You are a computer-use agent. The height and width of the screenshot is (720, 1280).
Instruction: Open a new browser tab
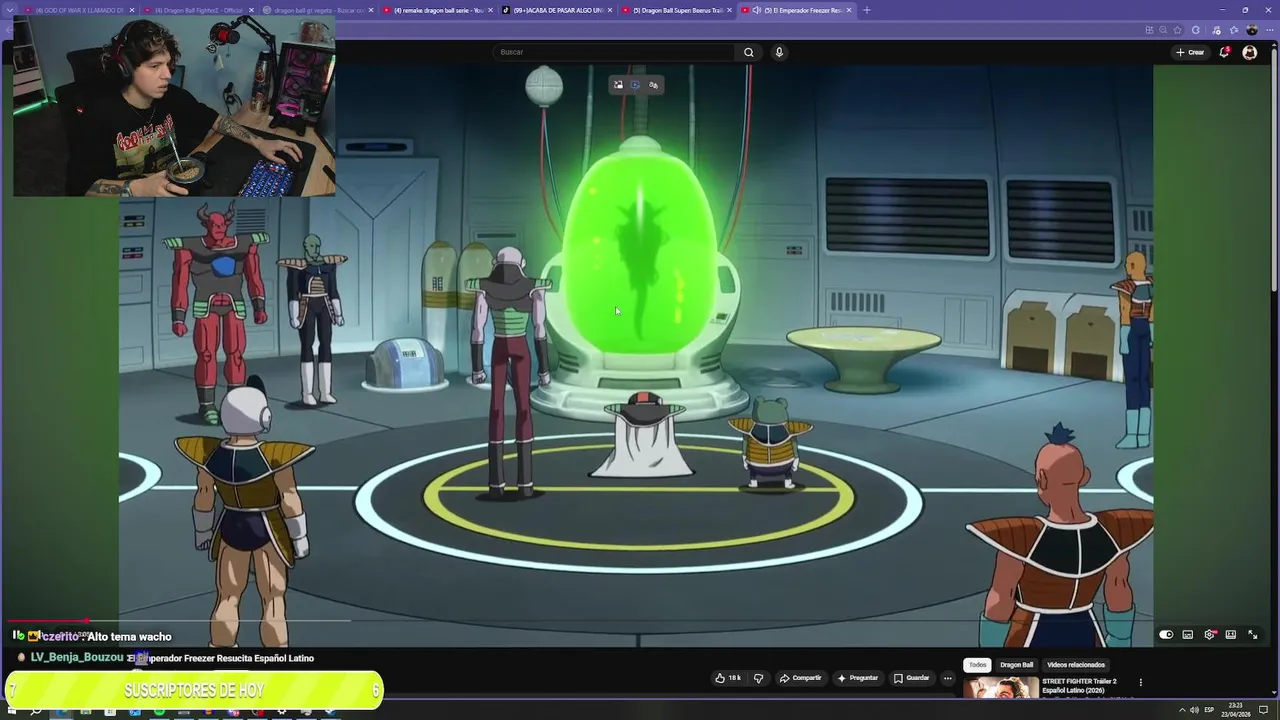point(866,10)
